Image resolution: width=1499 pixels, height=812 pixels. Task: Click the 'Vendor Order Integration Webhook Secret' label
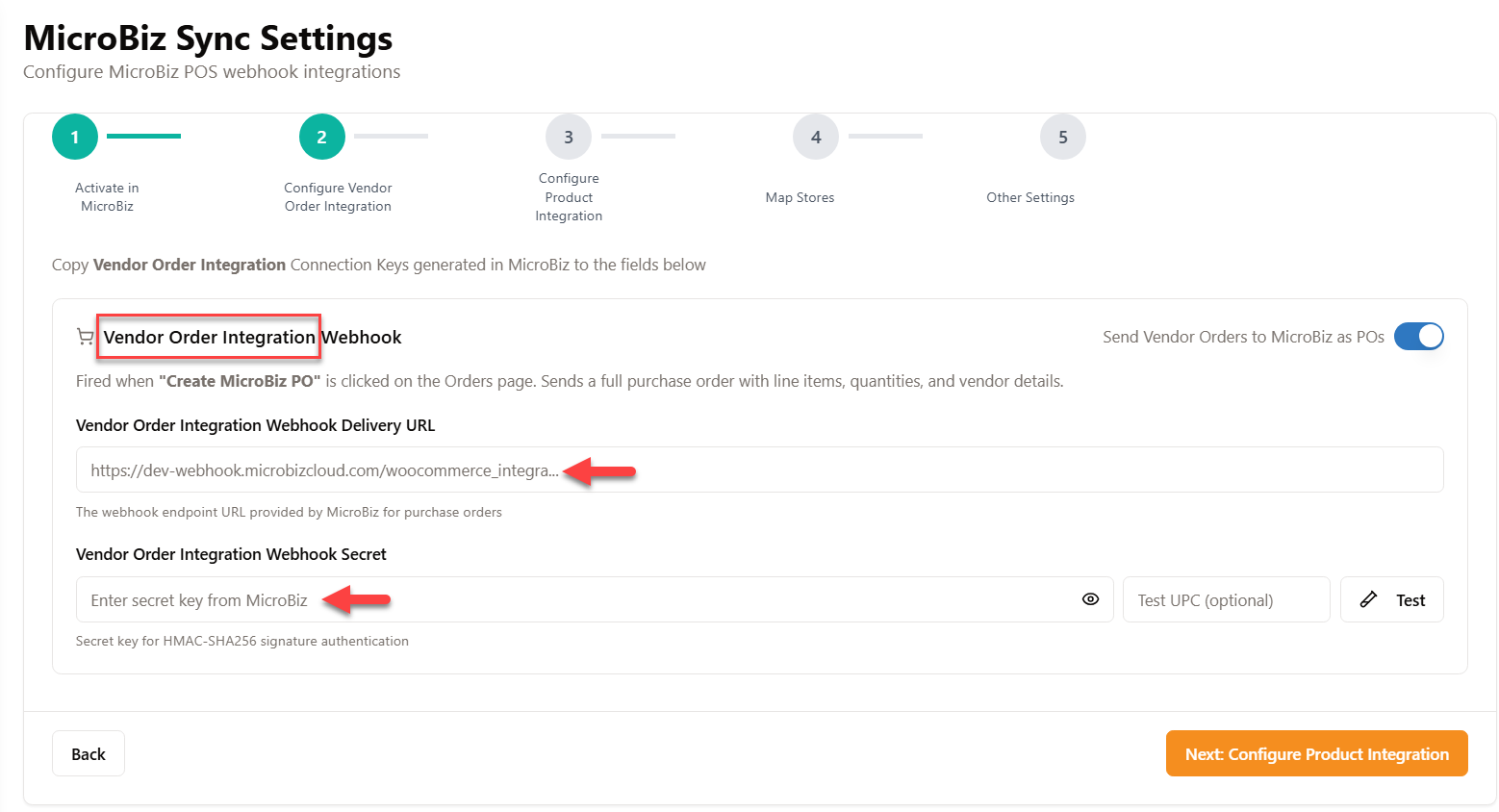tap(231, 554)
